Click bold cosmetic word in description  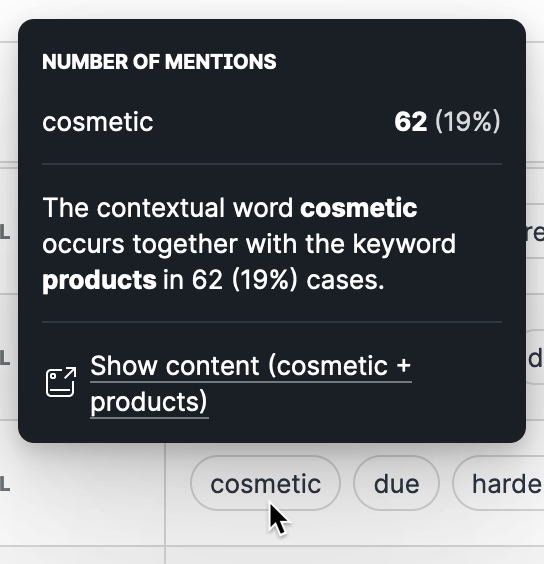[x=359, y=208]
